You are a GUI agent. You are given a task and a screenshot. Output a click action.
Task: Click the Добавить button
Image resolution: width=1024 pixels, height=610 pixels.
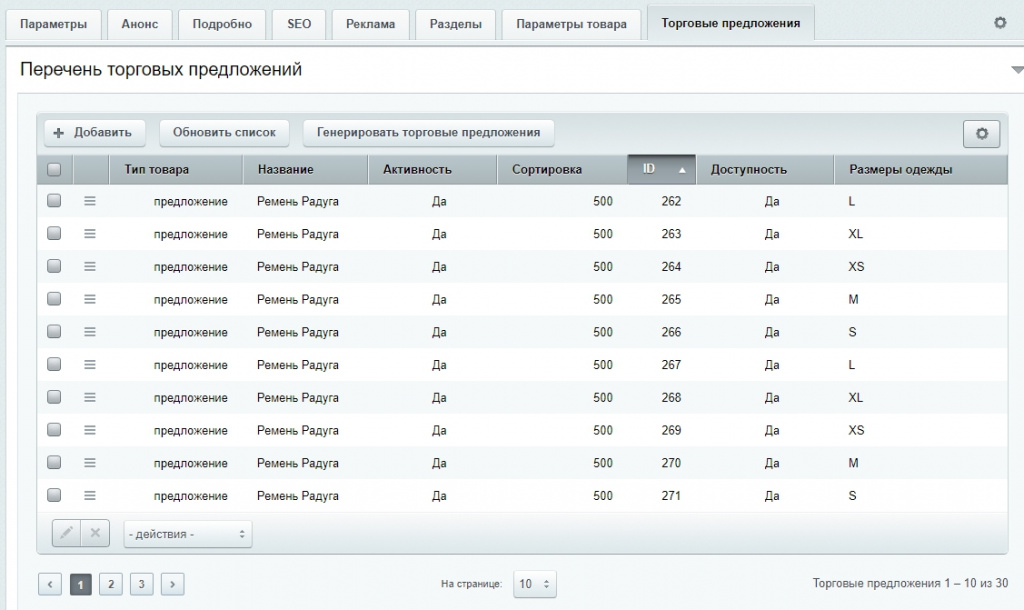tap(94, 133)
